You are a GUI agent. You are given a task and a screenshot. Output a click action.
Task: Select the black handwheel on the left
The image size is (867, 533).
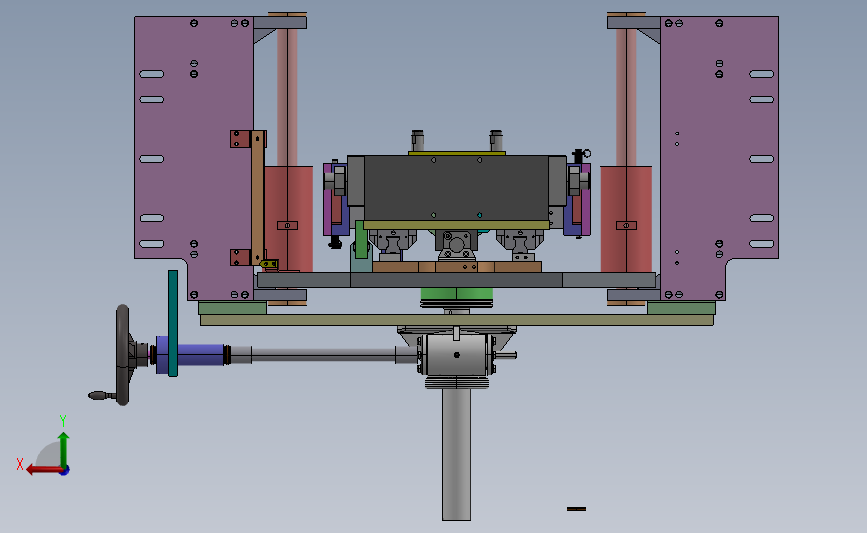click(x=122, y=355)
